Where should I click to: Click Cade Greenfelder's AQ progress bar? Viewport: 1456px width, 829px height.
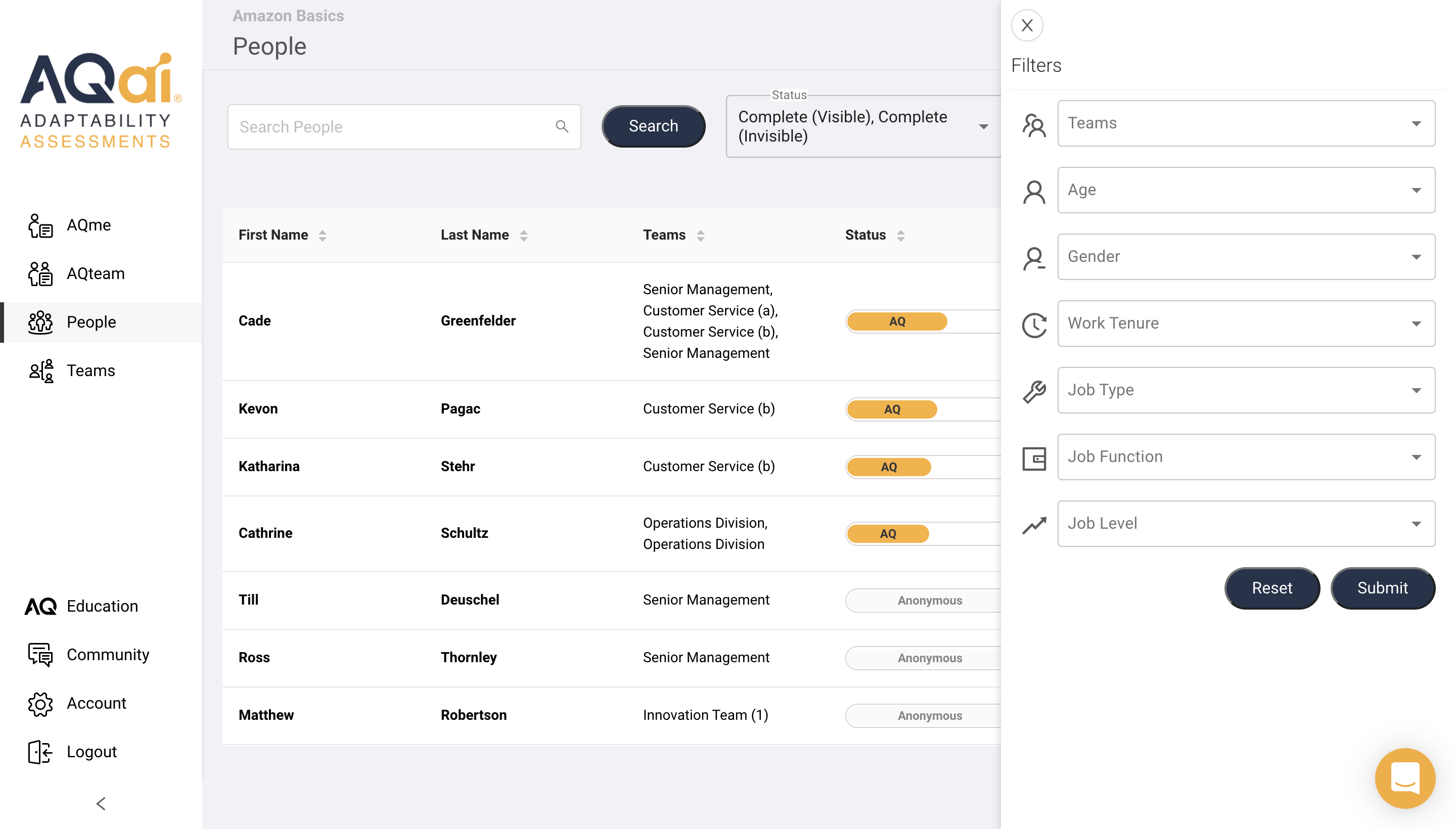click(x=897, y=321)
